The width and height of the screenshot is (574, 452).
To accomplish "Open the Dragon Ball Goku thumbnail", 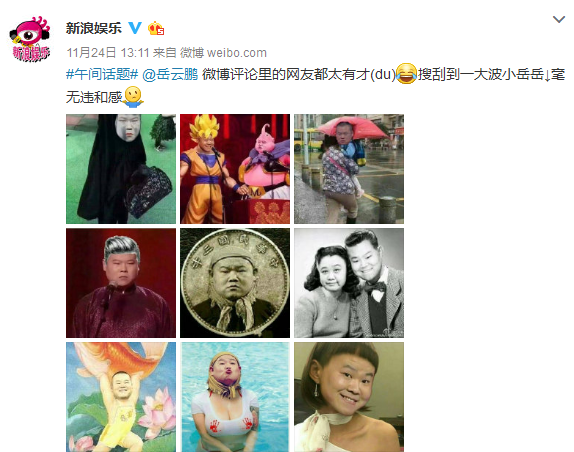I will click(x=235, y=169).
